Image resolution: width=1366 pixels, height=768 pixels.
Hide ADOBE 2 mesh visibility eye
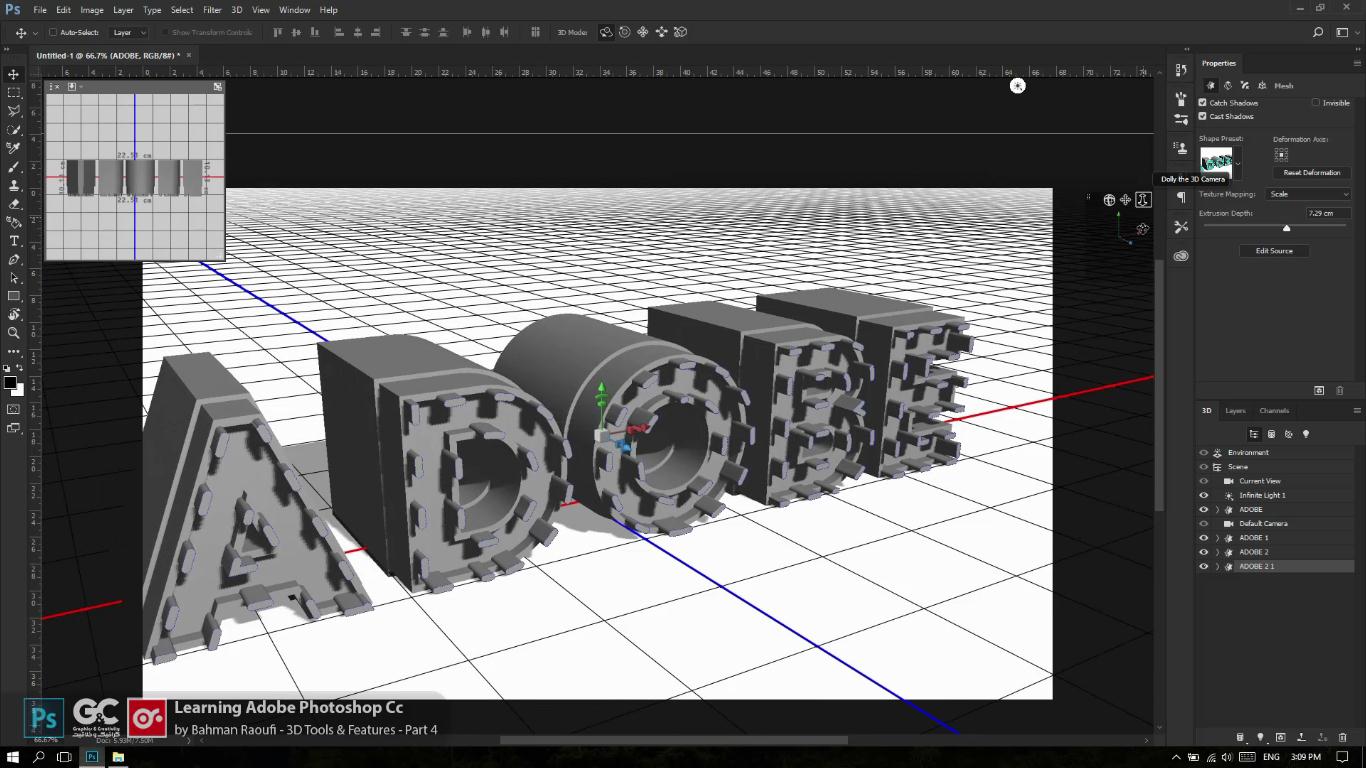tap(1204, 552)
